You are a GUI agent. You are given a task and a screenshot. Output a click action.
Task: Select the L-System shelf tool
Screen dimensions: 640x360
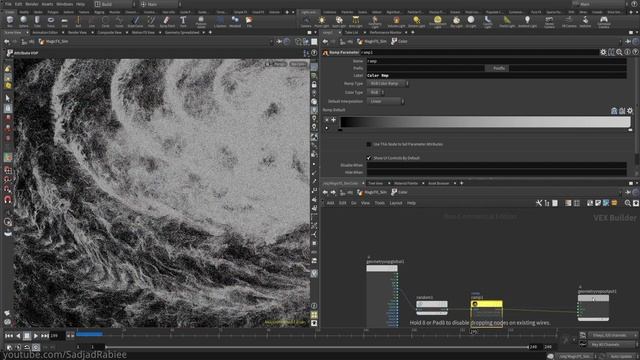pyautogui.click(x=220, y=21)
